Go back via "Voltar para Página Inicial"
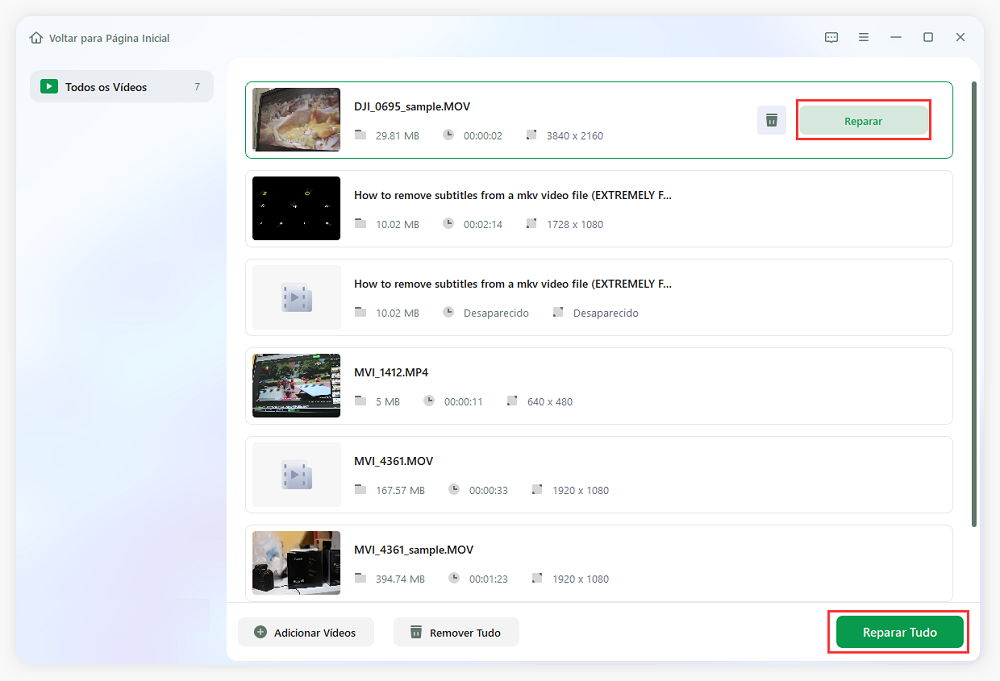The image size is (1000, 681). [x=99, y=38]
